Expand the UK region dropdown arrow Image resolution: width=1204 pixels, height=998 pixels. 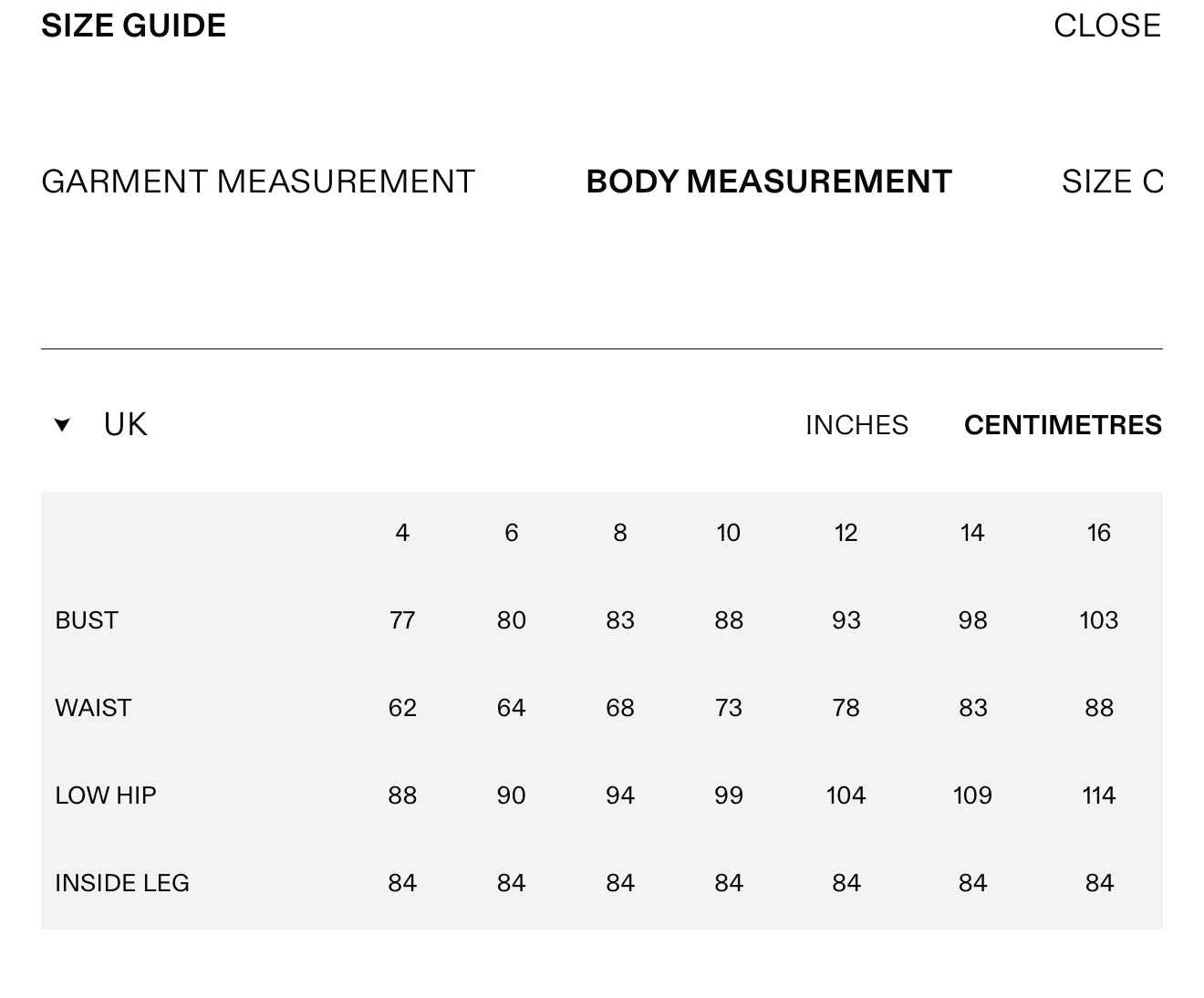(x=62, y=425)
